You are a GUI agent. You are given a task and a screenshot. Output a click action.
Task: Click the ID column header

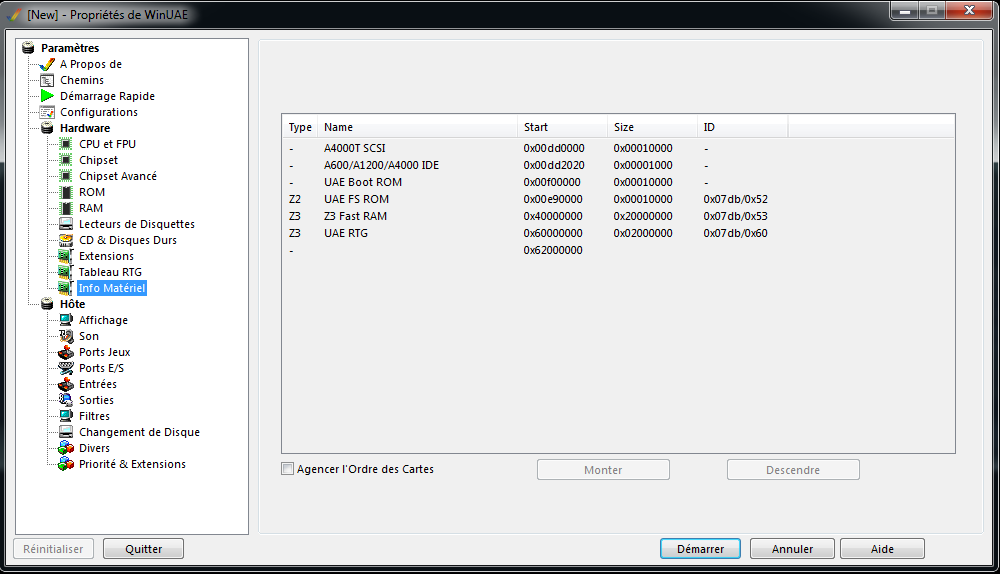tap(742, 127)
